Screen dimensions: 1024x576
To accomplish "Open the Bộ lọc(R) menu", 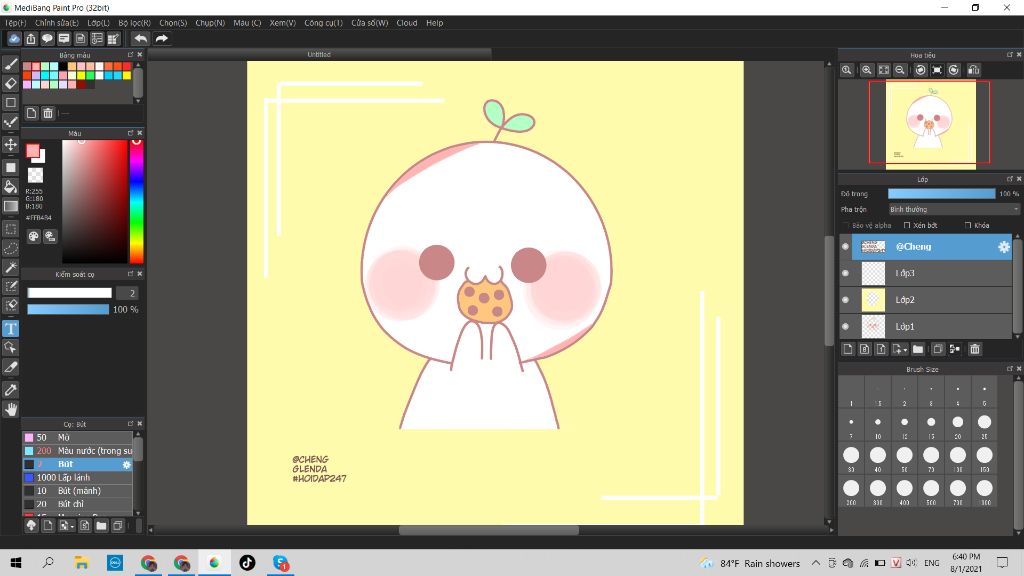I will pos(135,23).
